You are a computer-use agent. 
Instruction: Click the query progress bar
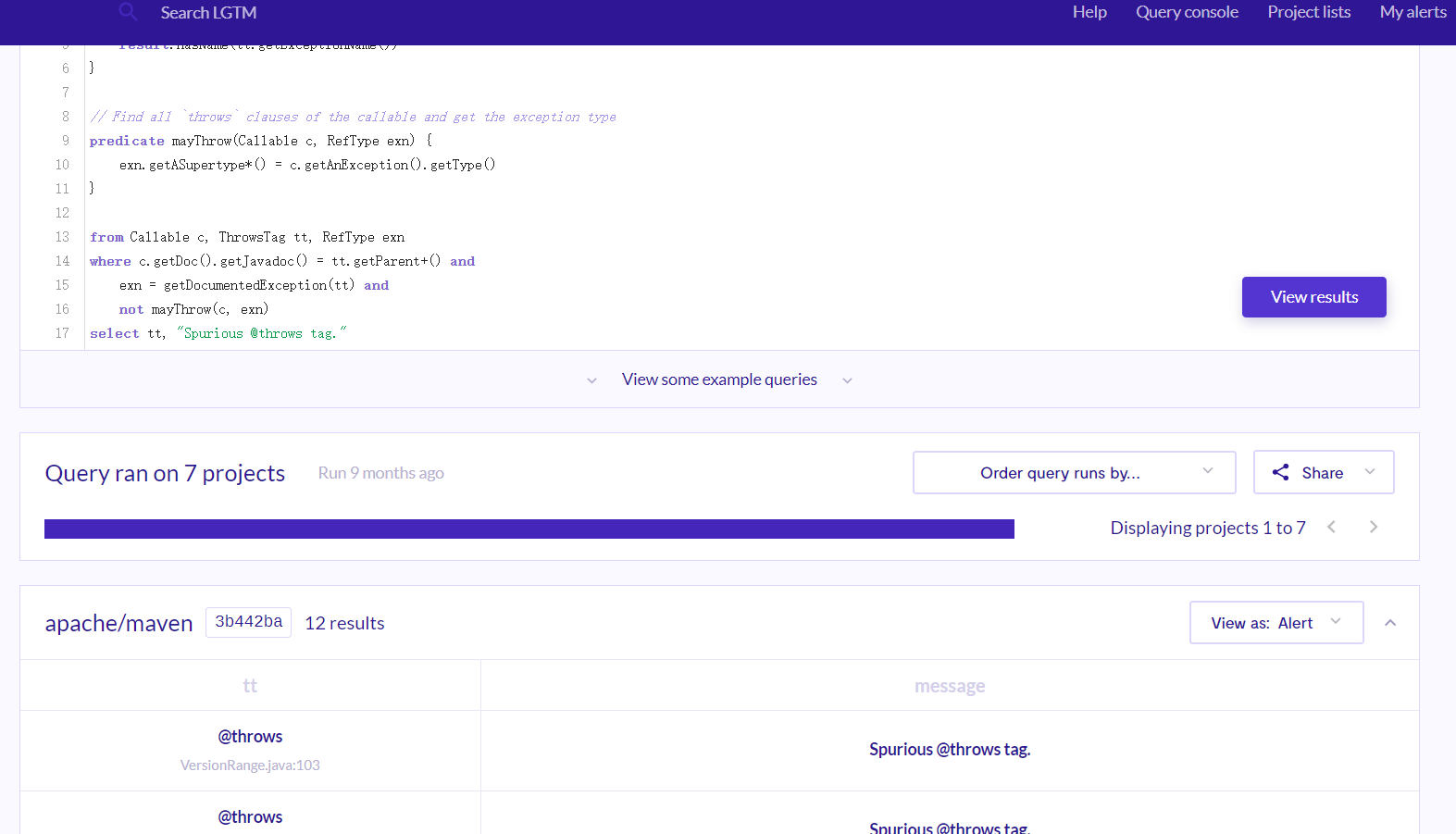[529, 529]
